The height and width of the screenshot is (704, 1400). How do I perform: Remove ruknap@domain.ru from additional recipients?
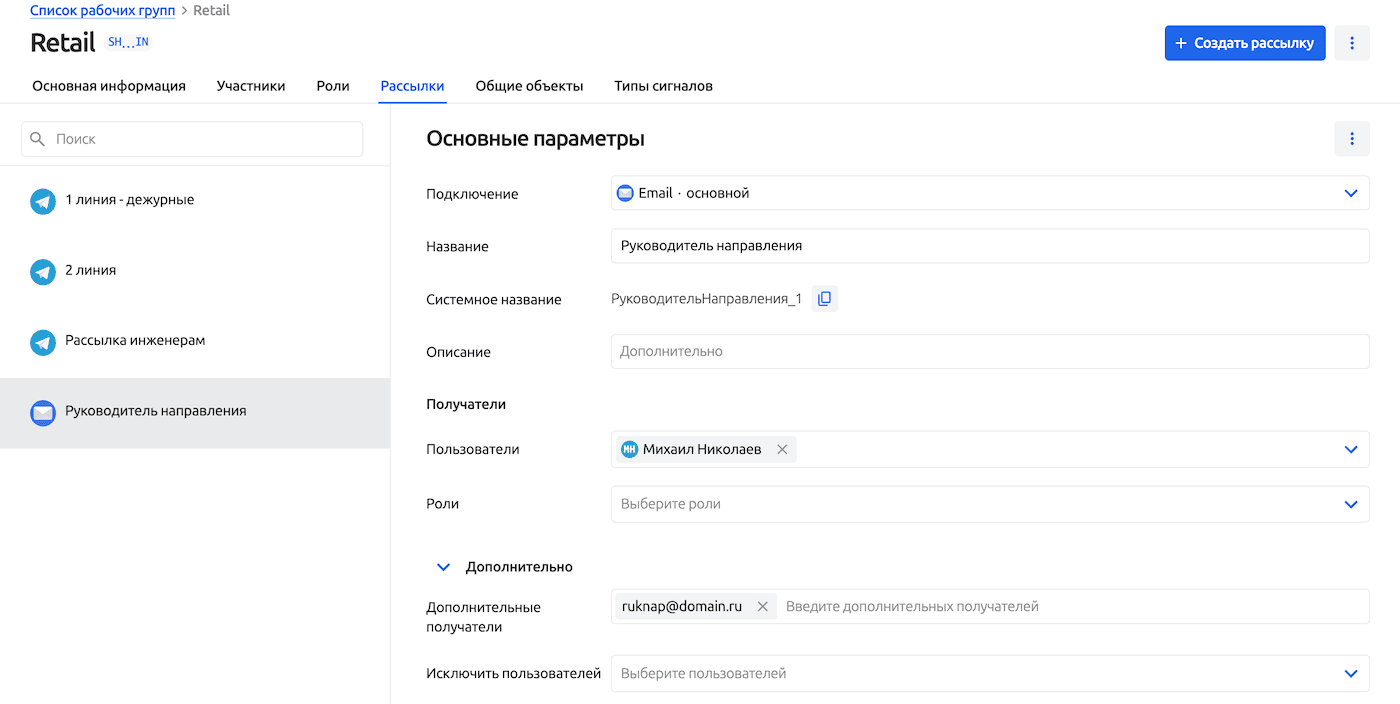(x=763, y=606)
